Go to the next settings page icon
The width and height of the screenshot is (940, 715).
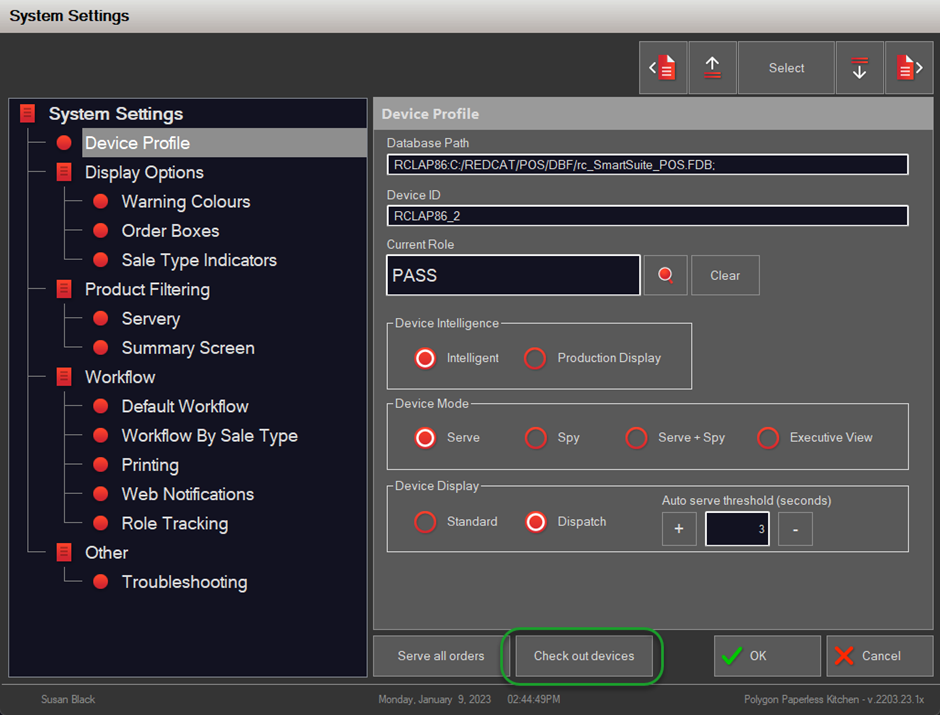pos(909,68)
